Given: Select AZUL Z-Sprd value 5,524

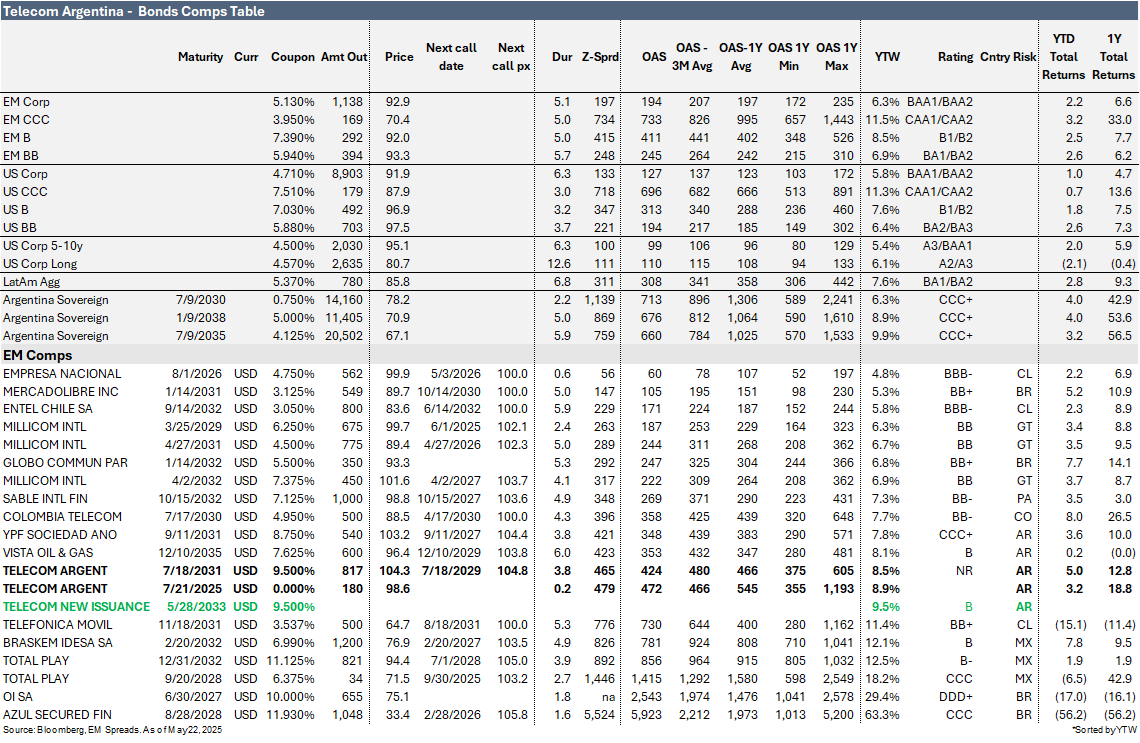Looking at the screenshot, I should [597, 715].
